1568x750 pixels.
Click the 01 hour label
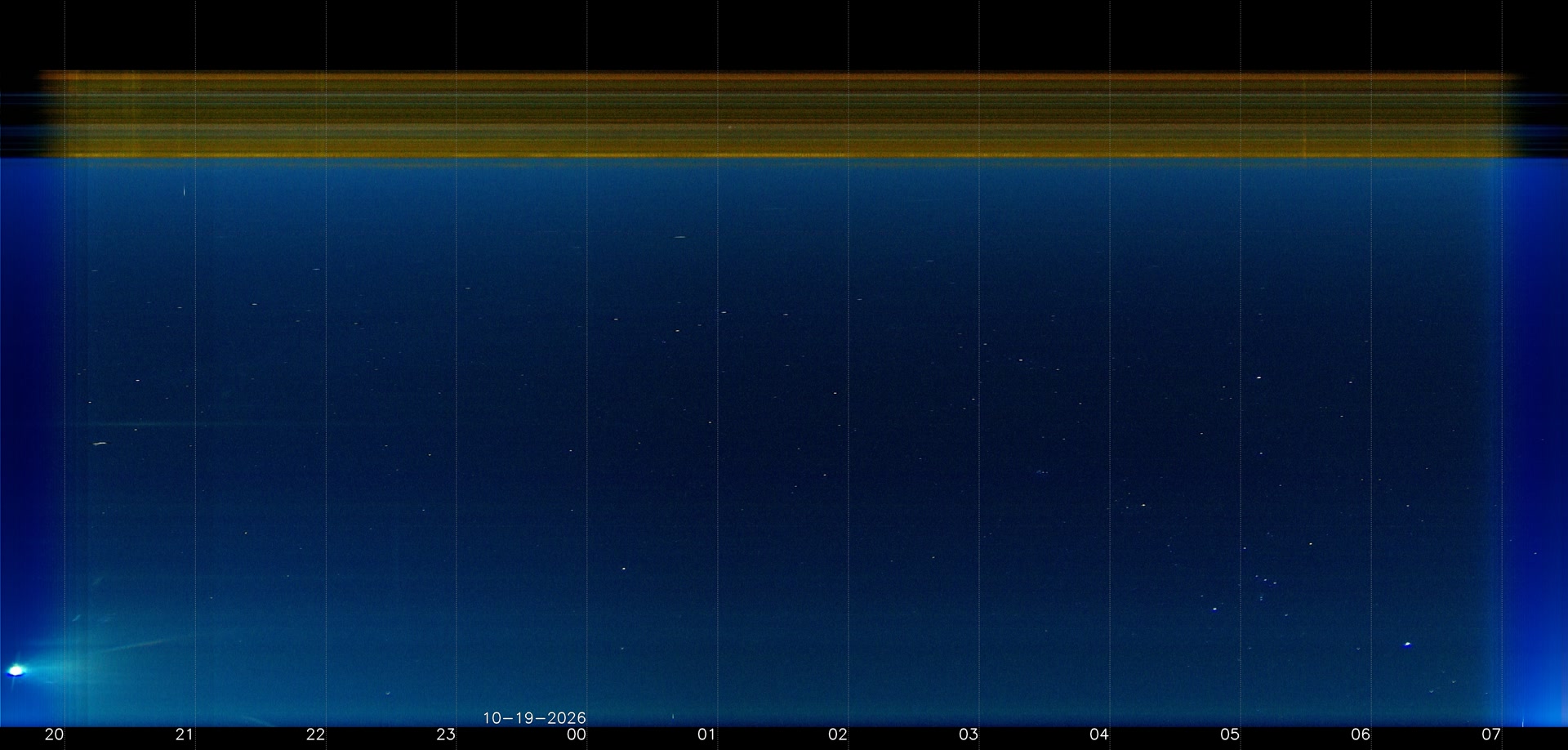tap(707, 734)
